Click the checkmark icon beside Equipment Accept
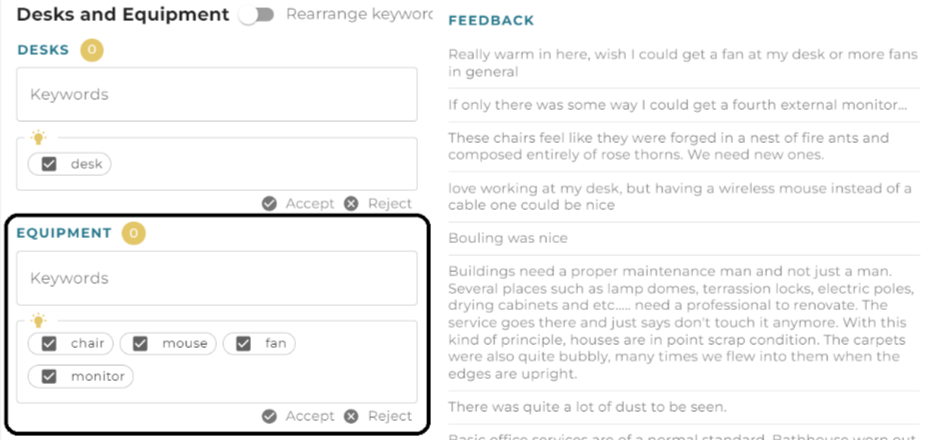The image size is (930, 440). click(269, 416)
